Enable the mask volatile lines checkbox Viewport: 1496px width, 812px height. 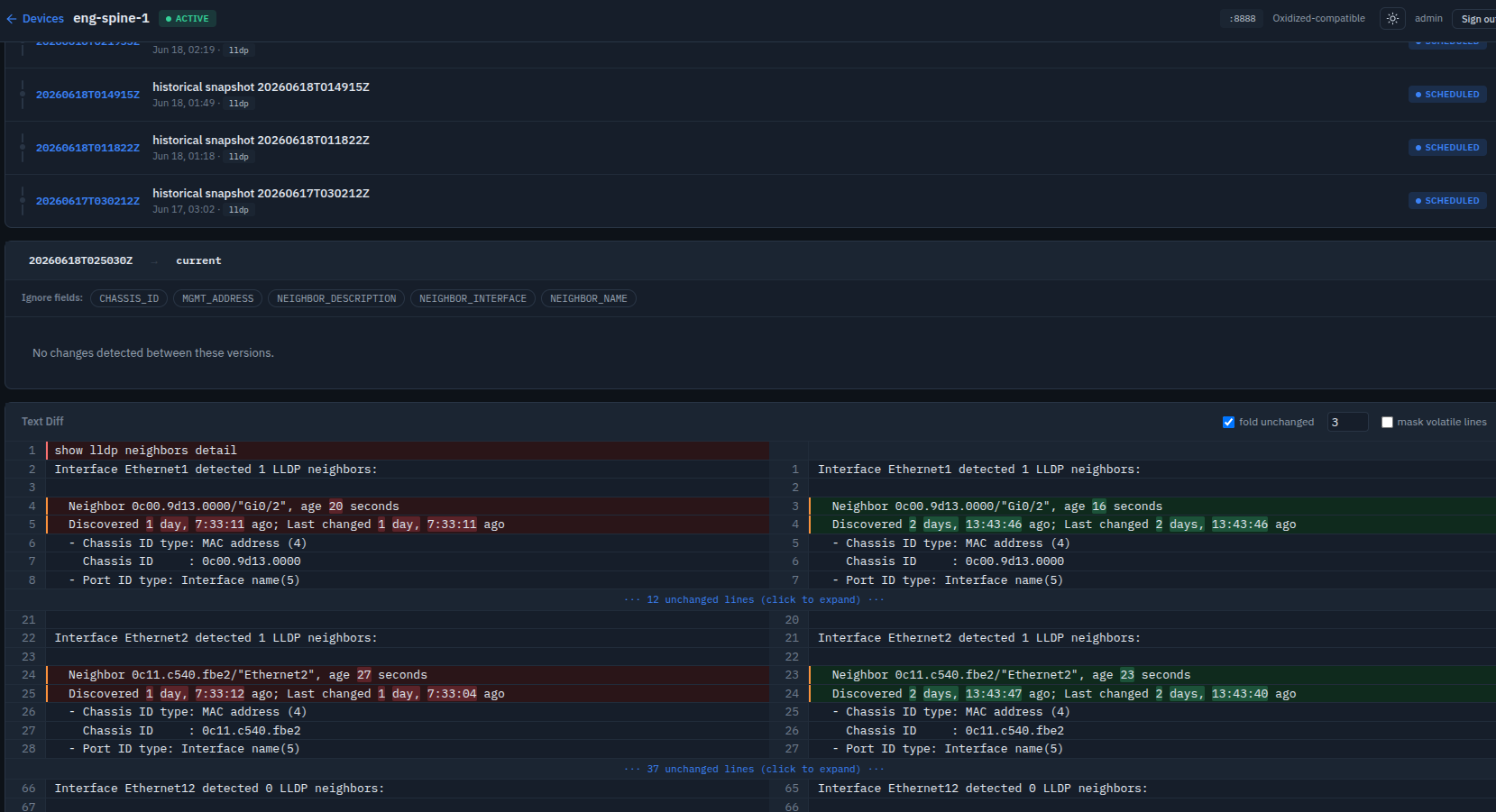pos(1387,422)
